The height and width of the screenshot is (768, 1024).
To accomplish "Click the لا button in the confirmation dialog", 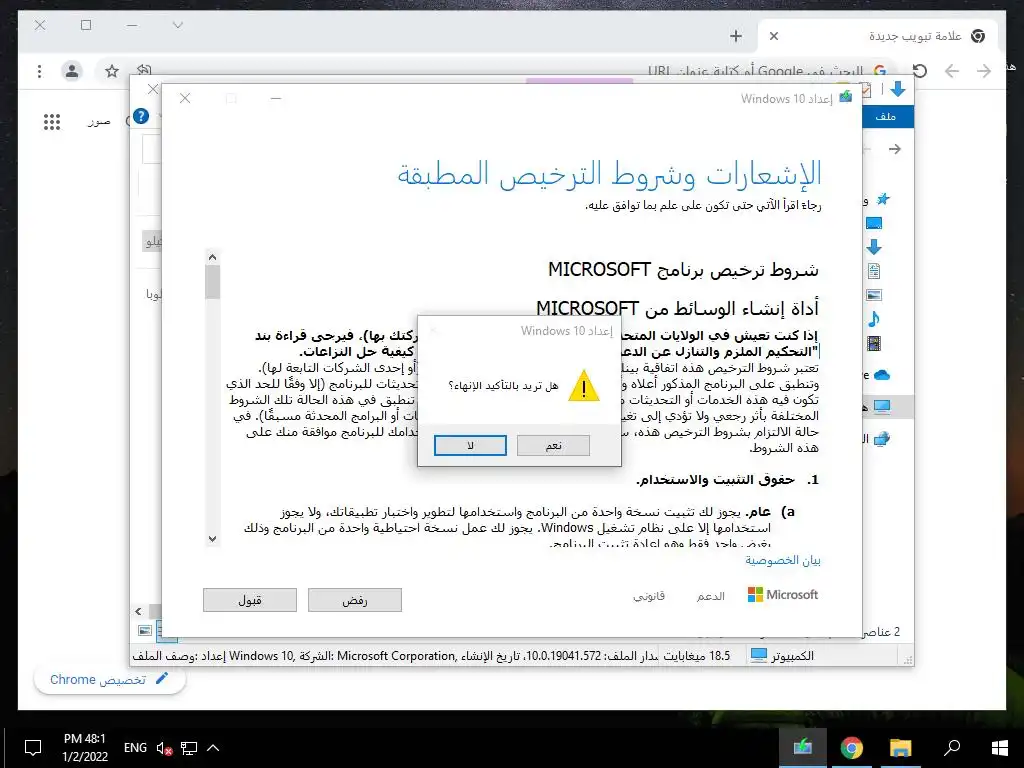I will 470,445.
